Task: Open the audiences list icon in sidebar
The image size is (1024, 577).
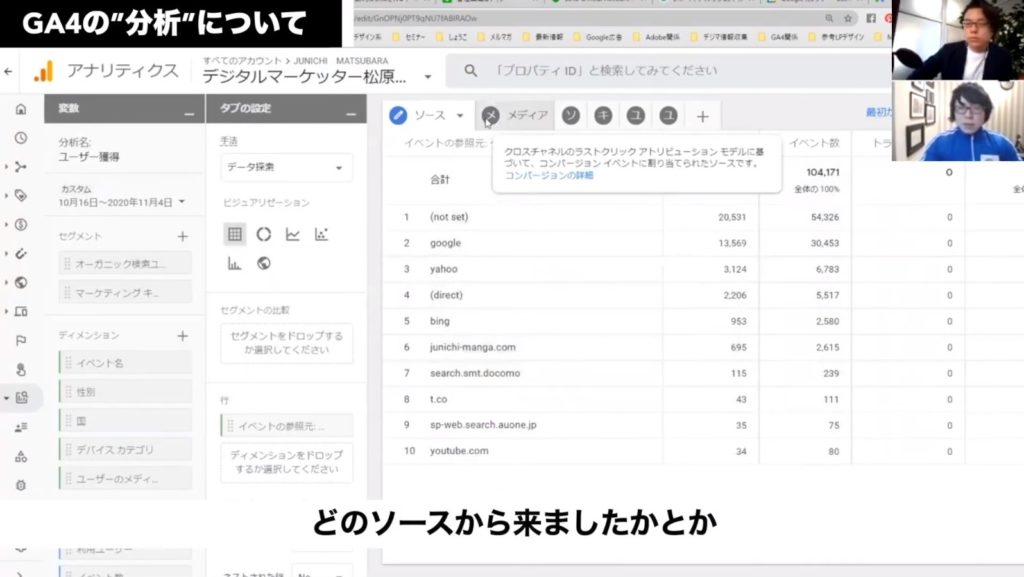Action: coord(21,427)
